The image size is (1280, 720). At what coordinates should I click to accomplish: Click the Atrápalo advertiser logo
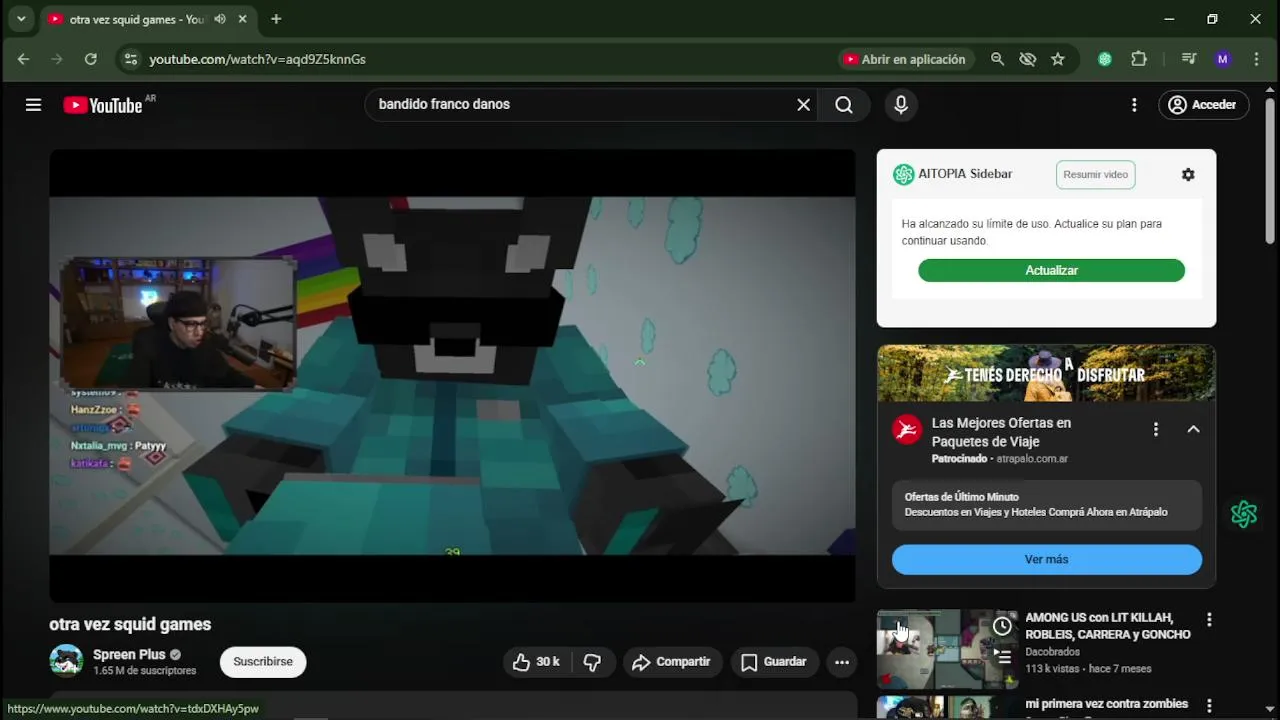tap(907, 430)
